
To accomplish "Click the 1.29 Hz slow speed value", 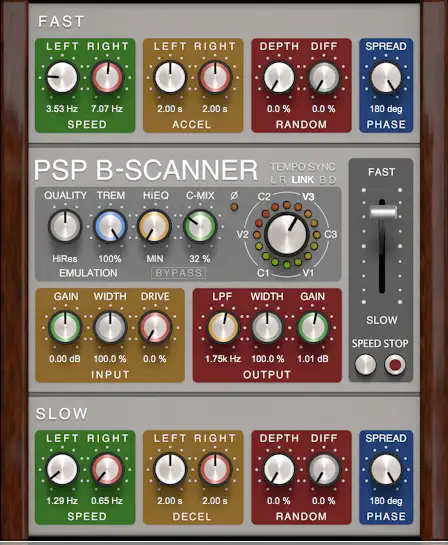I will (x=62, y=501).
